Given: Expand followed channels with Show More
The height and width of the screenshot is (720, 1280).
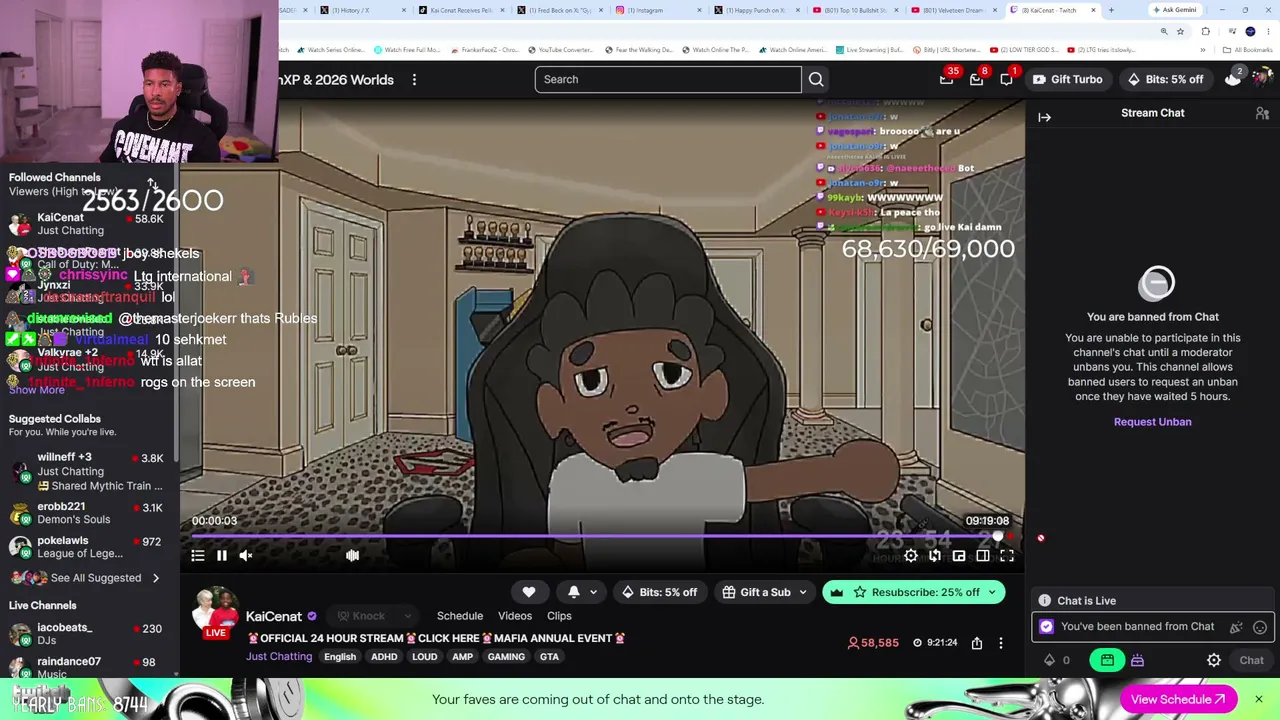Looking at the screenshot, I should (37, 390).
